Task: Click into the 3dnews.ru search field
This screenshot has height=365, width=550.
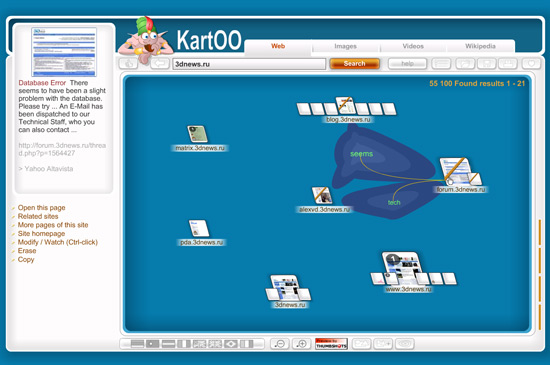Action: pos(249,64)
